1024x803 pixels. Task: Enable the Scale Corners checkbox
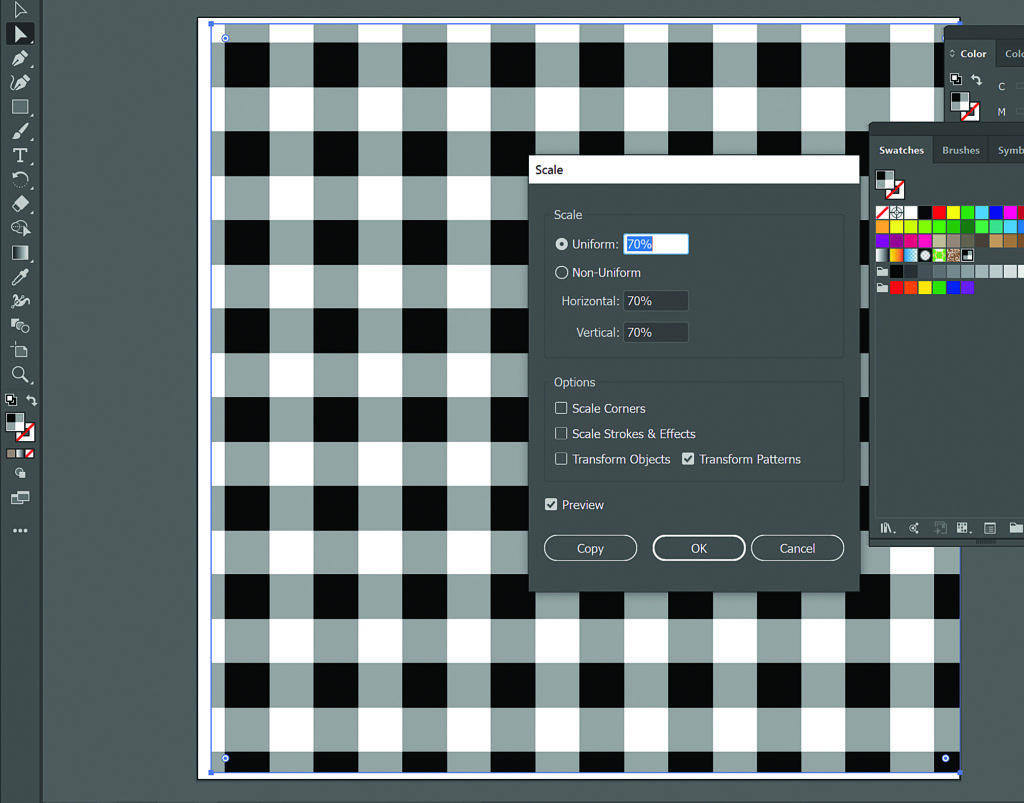561,408
